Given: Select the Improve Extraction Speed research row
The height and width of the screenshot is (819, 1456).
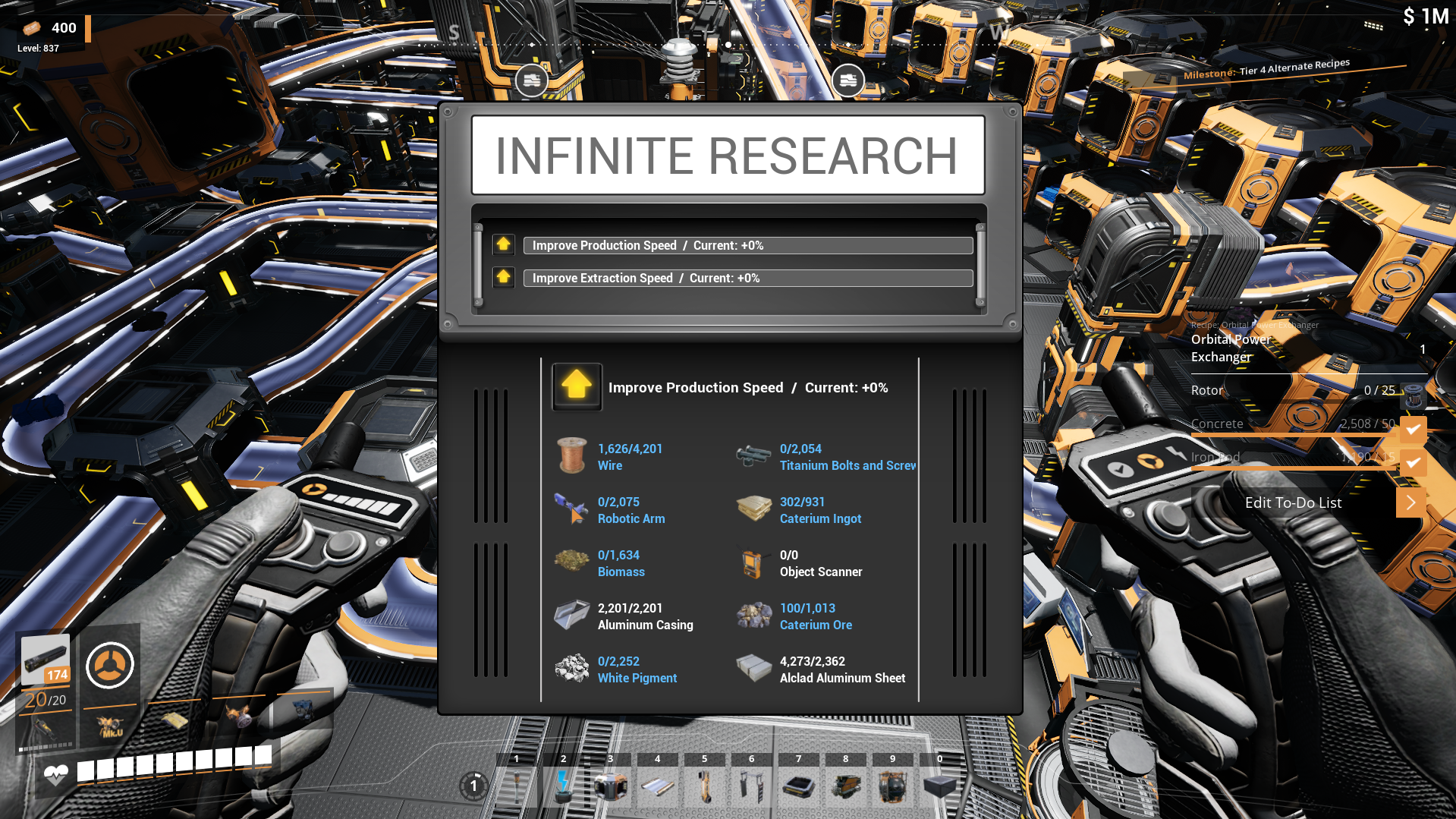Looking at the screenshot, I should pos(748,278).
